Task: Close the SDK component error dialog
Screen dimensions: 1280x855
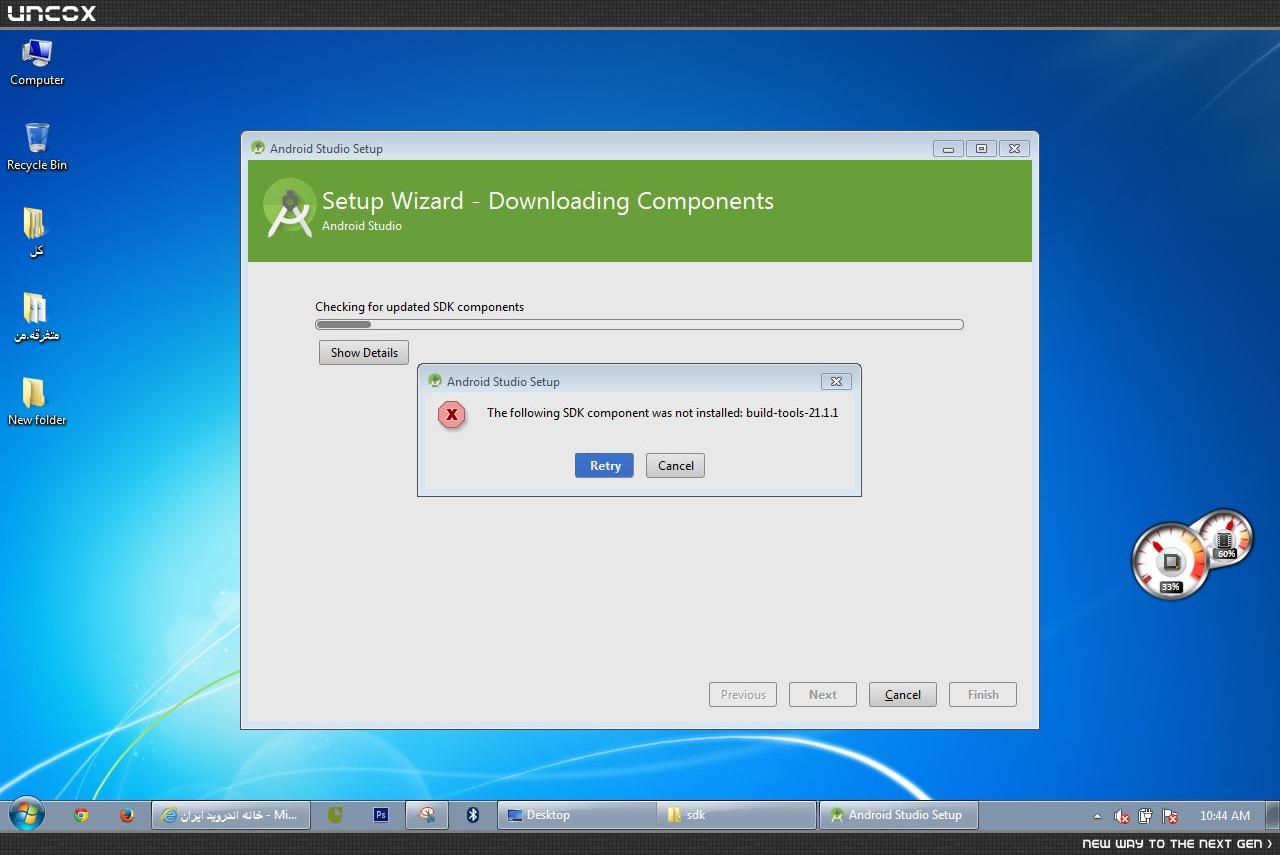Action: 836,381
